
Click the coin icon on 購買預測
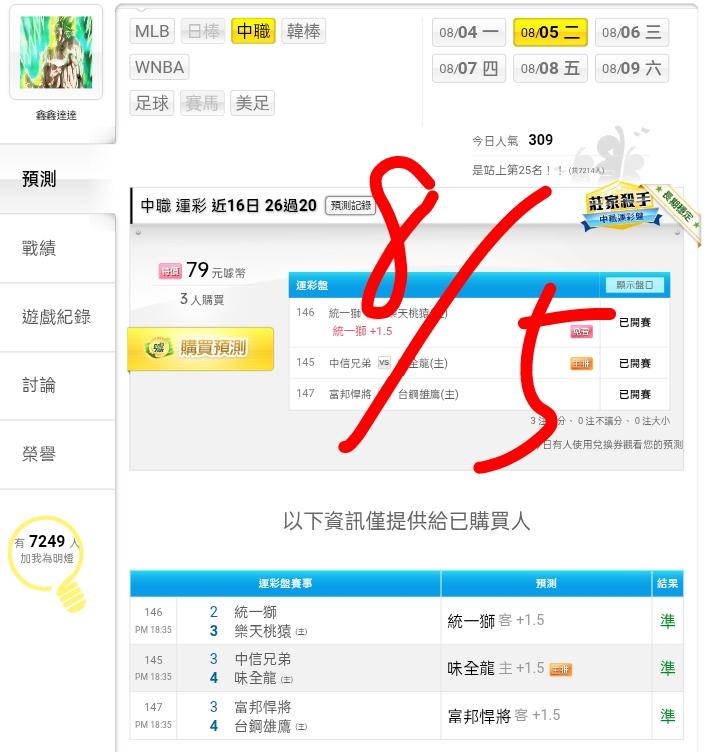click(x=159, y=347)
